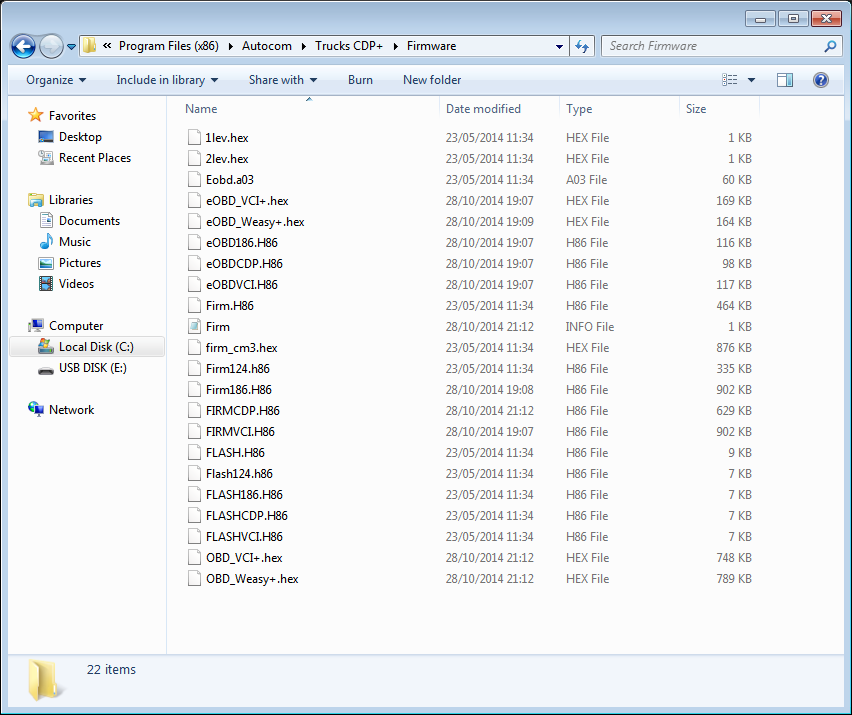This screenshot has height=715, width=852.
Task: Open Music library
Action: point(74,242)
